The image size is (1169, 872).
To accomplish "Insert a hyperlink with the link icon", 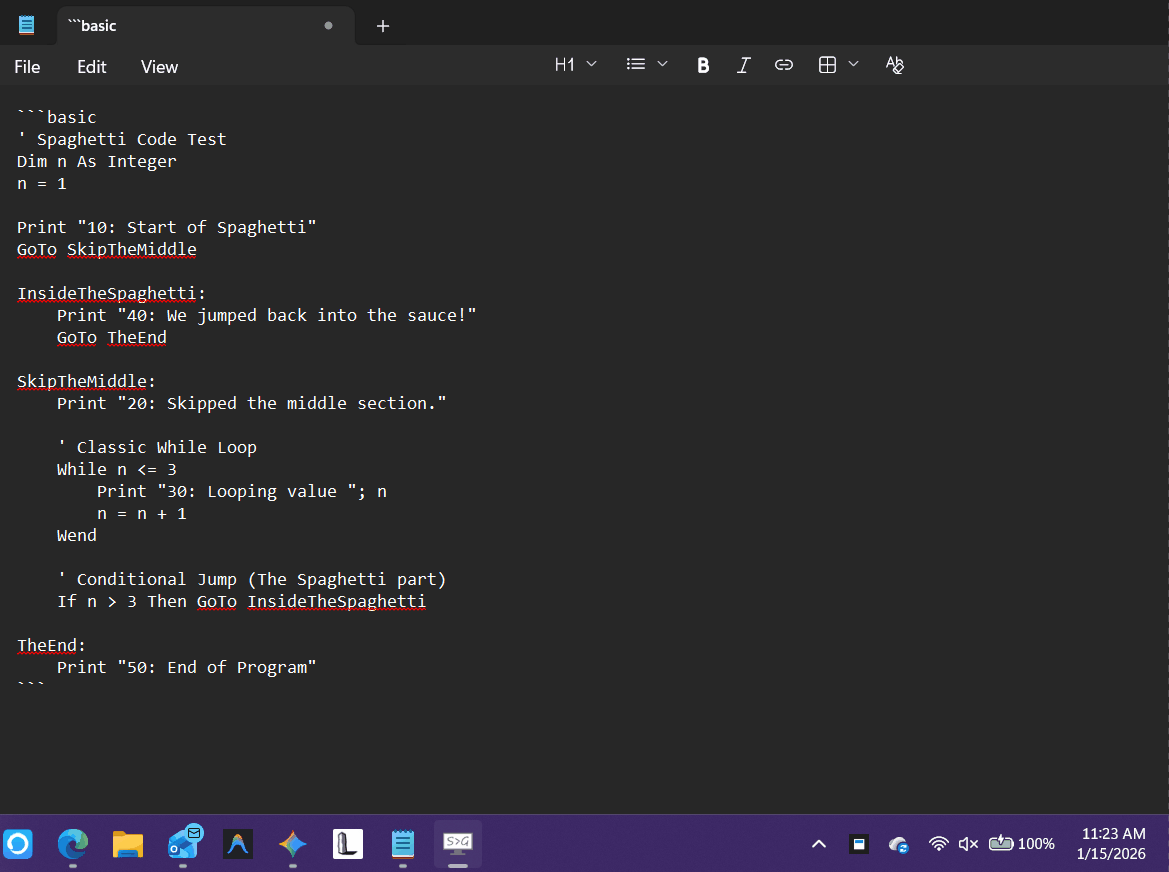I will point(784,65).
